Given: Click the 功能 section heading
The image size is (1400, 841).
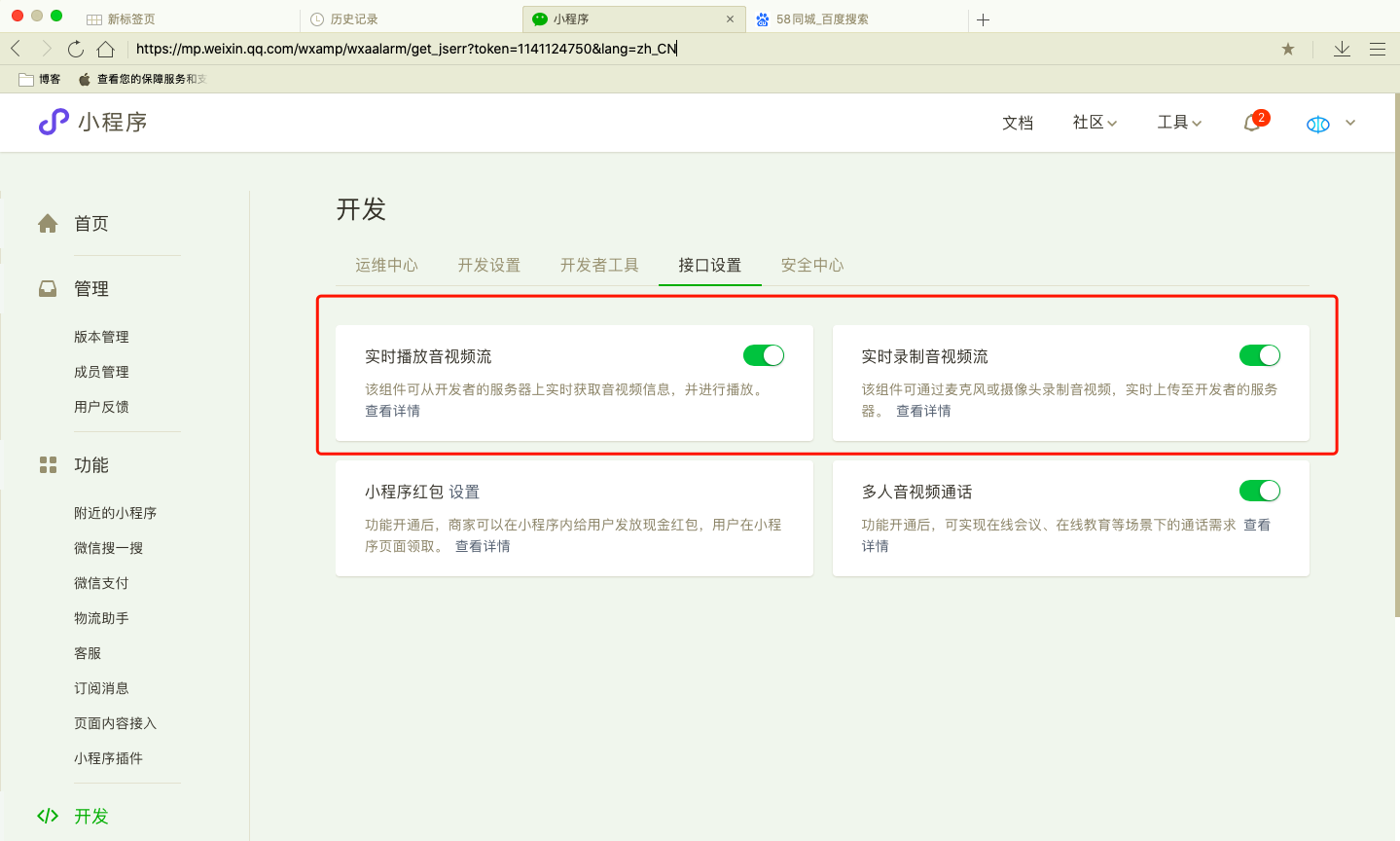Looking at the screenshot, I should pos(91,465).
